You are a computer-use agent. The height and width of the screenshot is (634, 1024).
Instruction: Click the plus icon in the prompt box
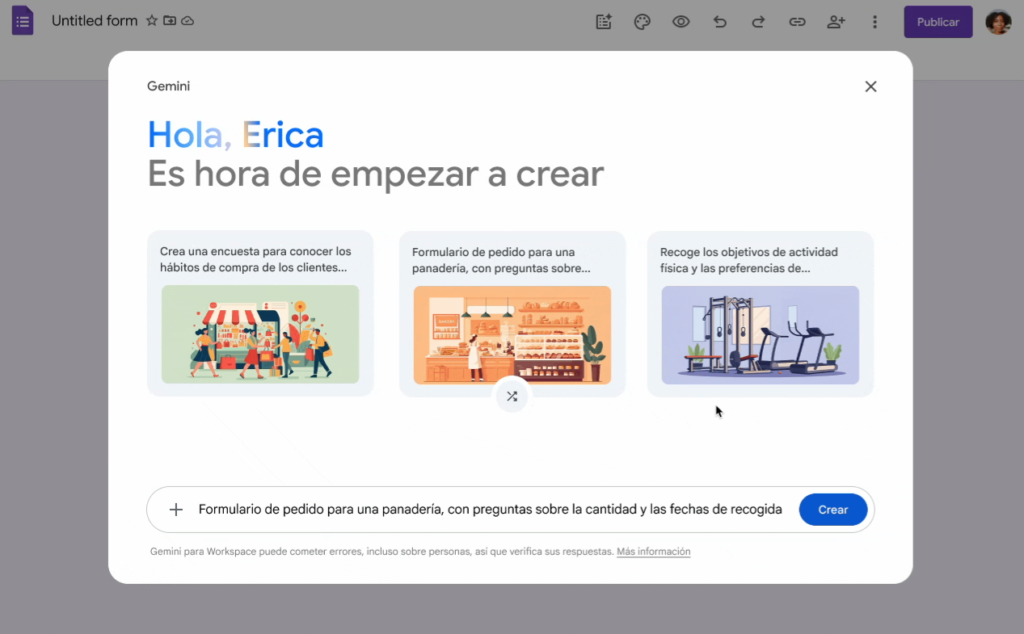176,510
